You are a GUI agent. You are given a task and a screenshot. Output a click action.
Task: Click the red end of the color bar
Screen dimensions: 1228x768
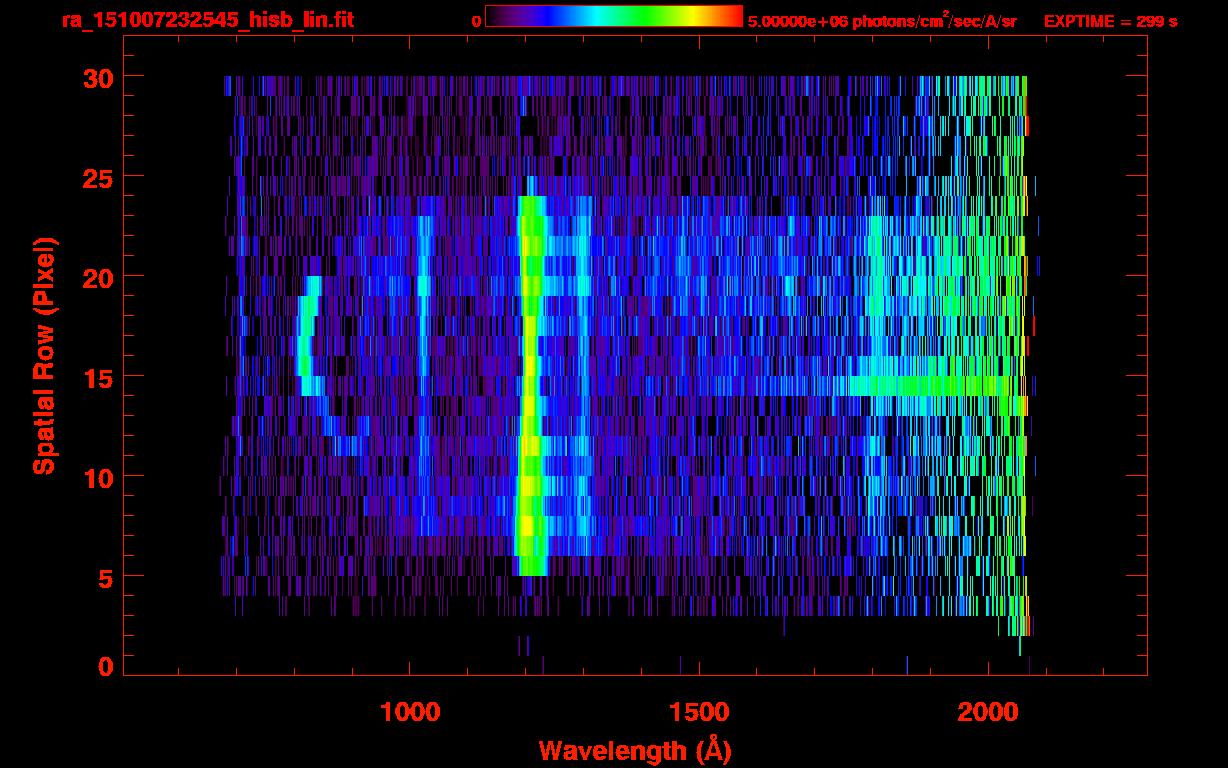pos(732,16)
